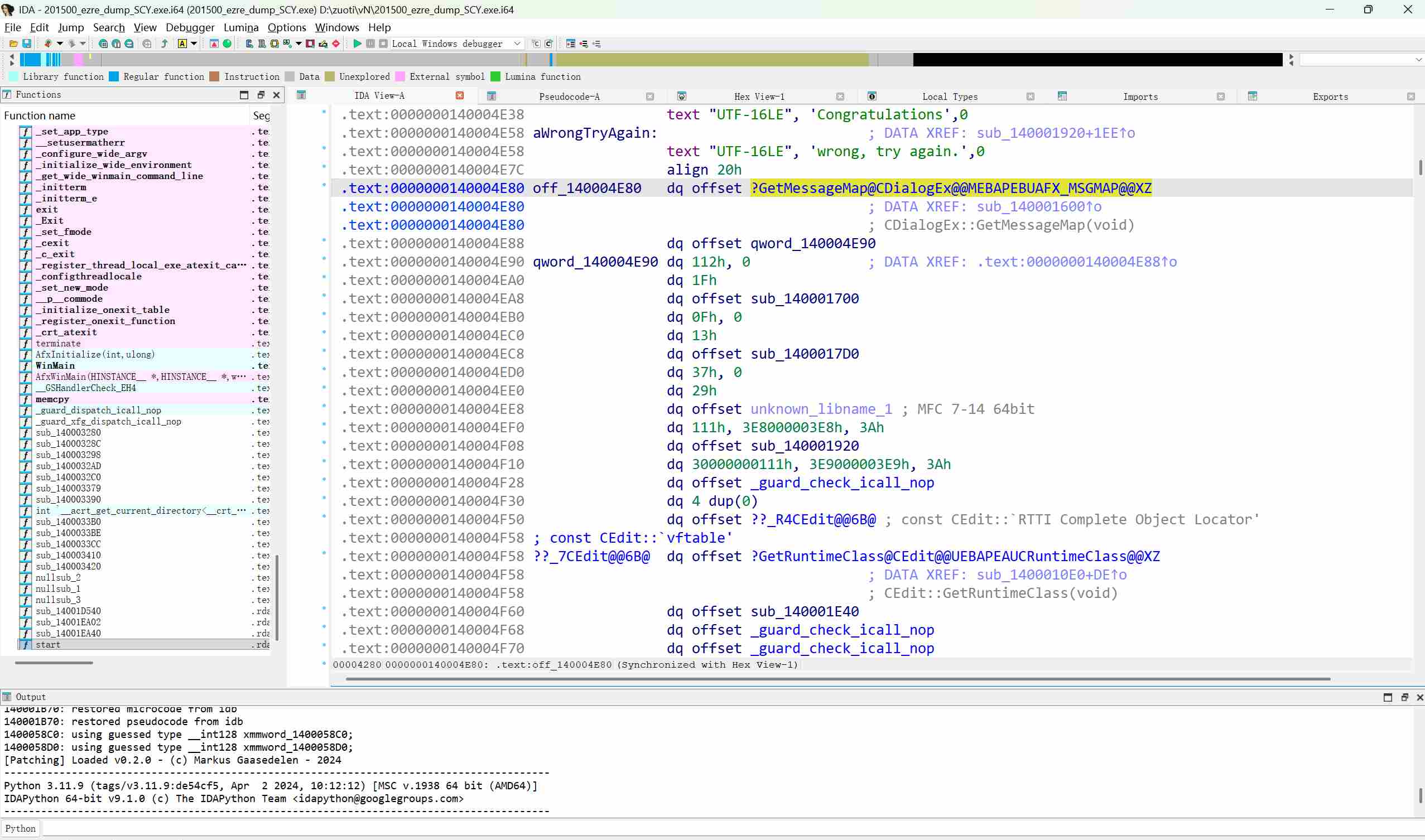Open the Lumina menu
This screenshot has width=1425, height=840.
[x=240, y=27]
